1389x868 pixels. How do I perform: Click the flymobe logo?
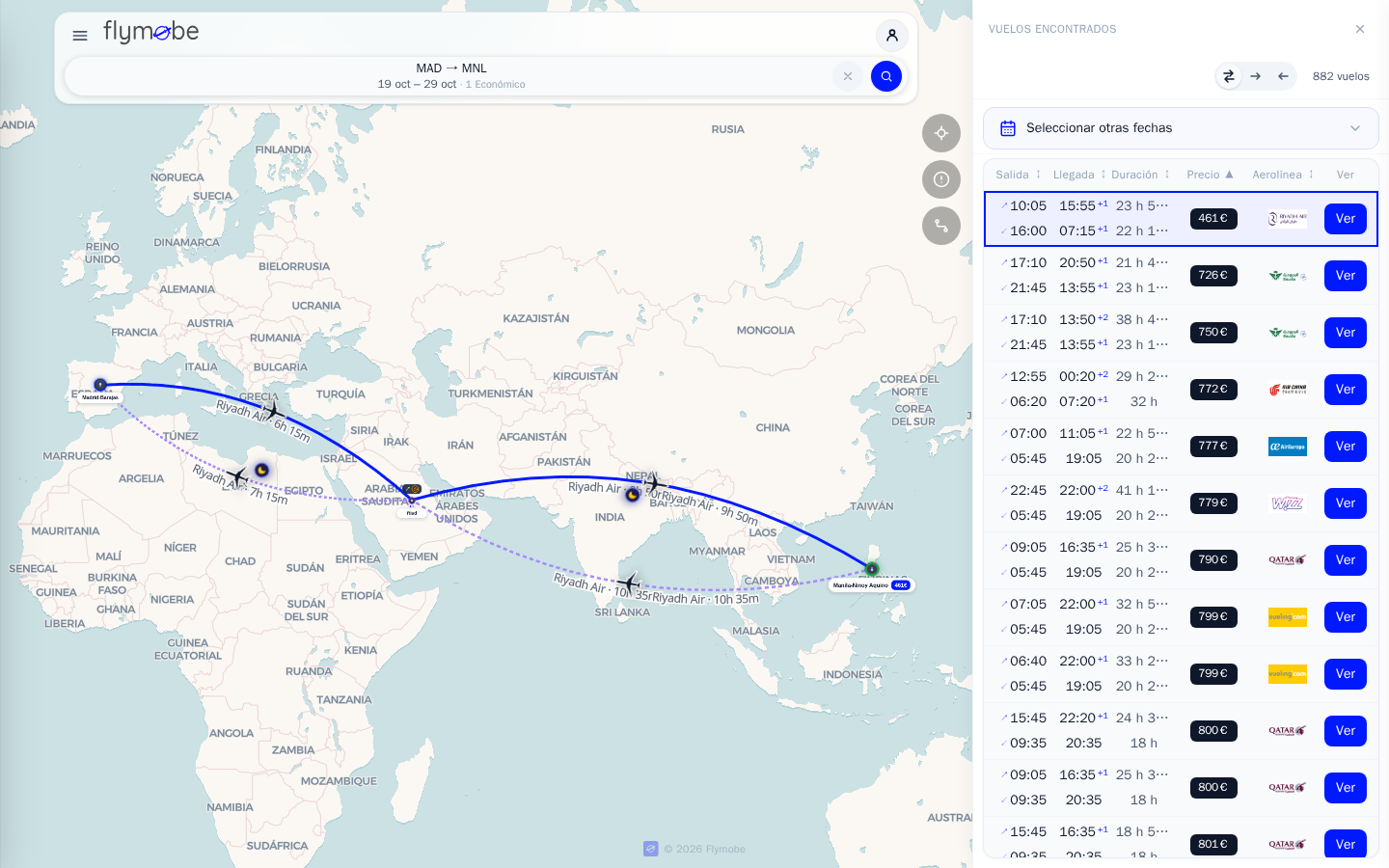151,32
